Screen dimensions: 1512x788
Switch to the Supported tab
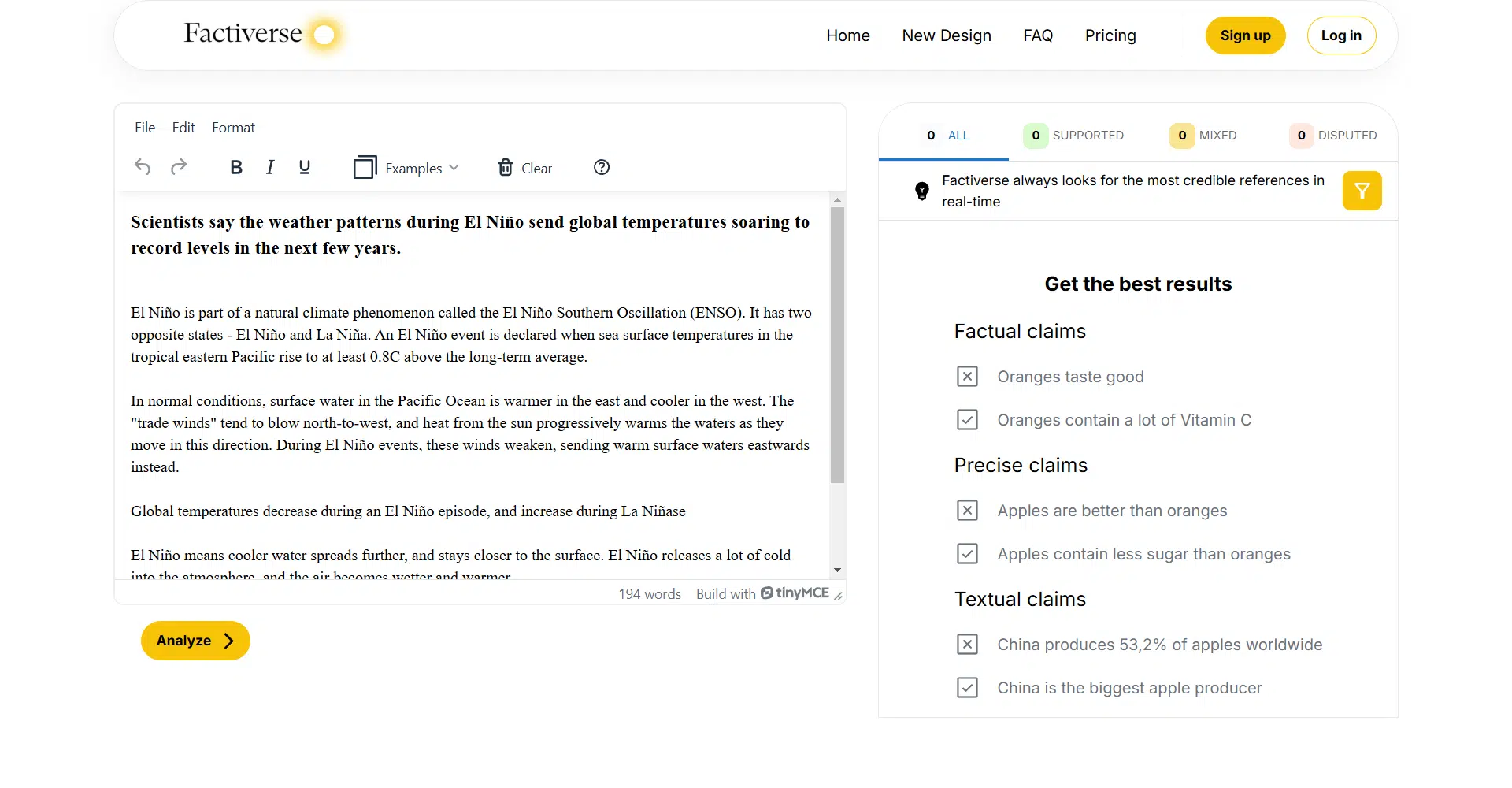coord(1074,136)
